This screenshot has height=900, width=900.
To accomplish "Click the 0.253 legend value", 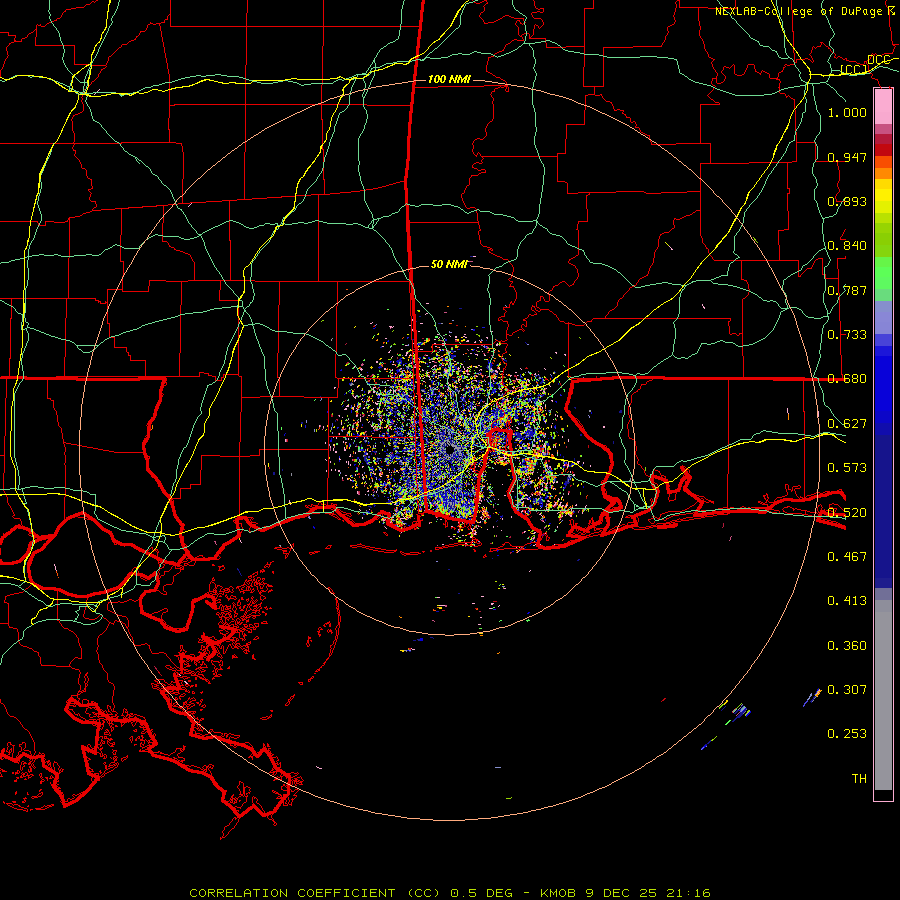I will point(847,734).
